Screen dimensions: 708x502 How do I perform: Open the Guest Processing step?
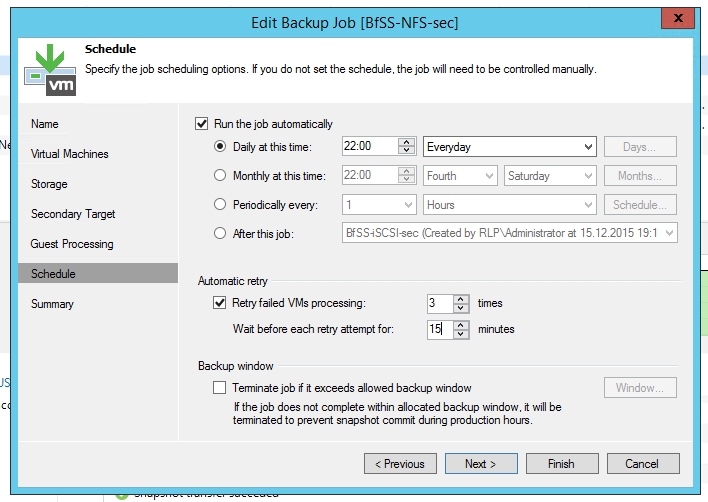pos(72,244)
